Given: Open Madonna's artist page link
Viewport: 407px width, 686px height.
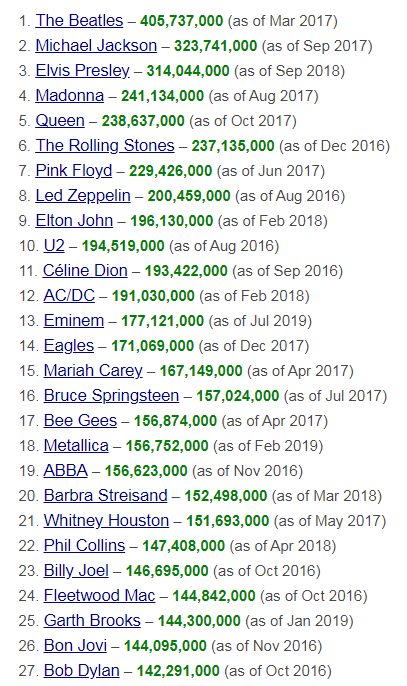Looking at the screenshot, I should pos(70,95).
